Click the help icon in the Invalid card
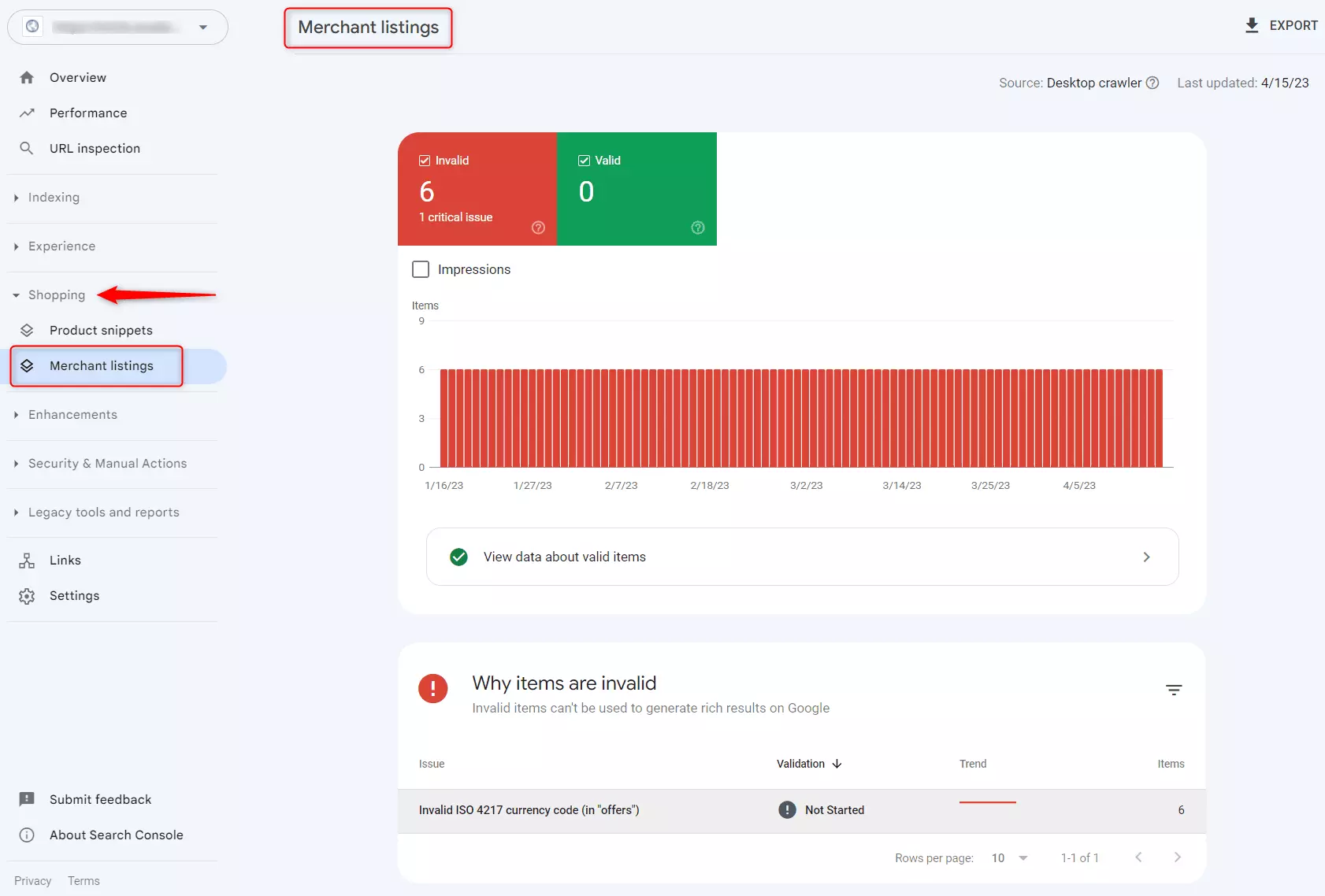 (538, 228)
